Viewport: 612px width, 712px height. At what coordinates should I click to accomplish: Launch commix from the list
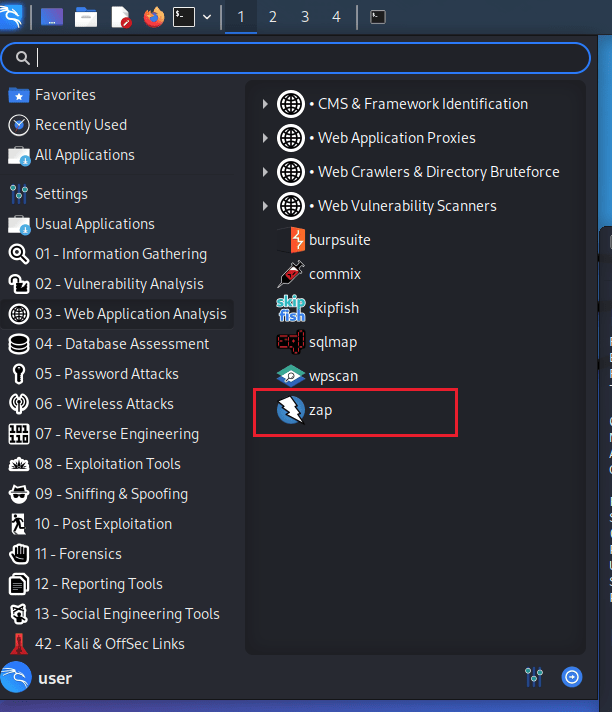tap(334, 274)
